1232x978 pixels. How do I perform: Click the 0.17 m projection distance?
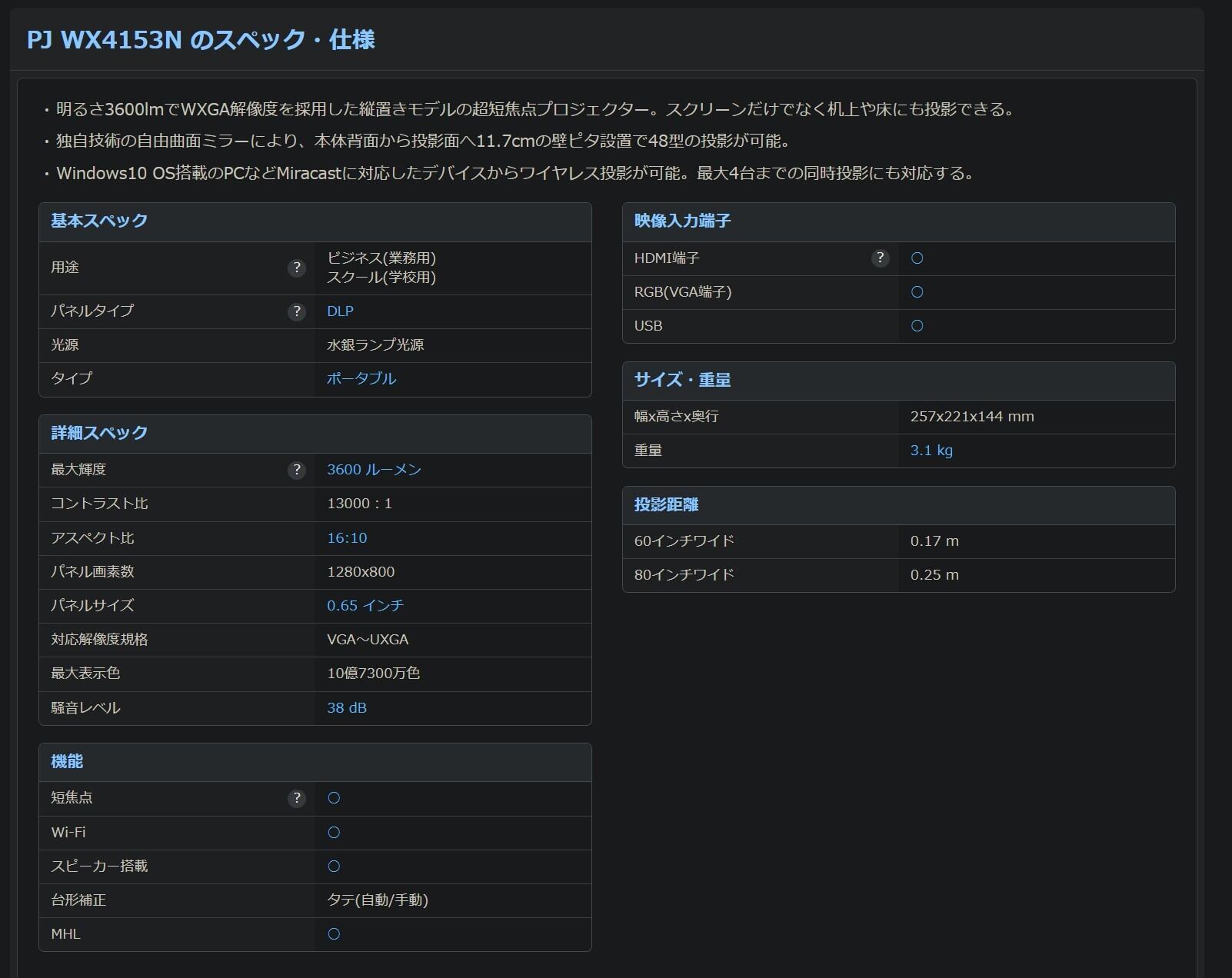[x=934, y=541]
